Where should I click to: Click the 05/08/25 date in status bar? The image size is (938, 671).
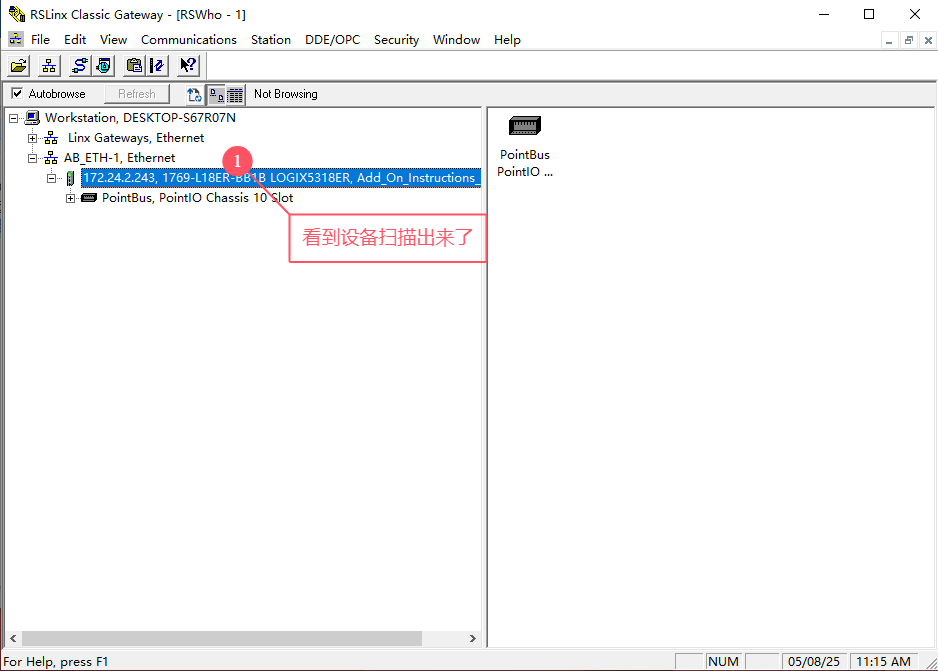[814, 661]
